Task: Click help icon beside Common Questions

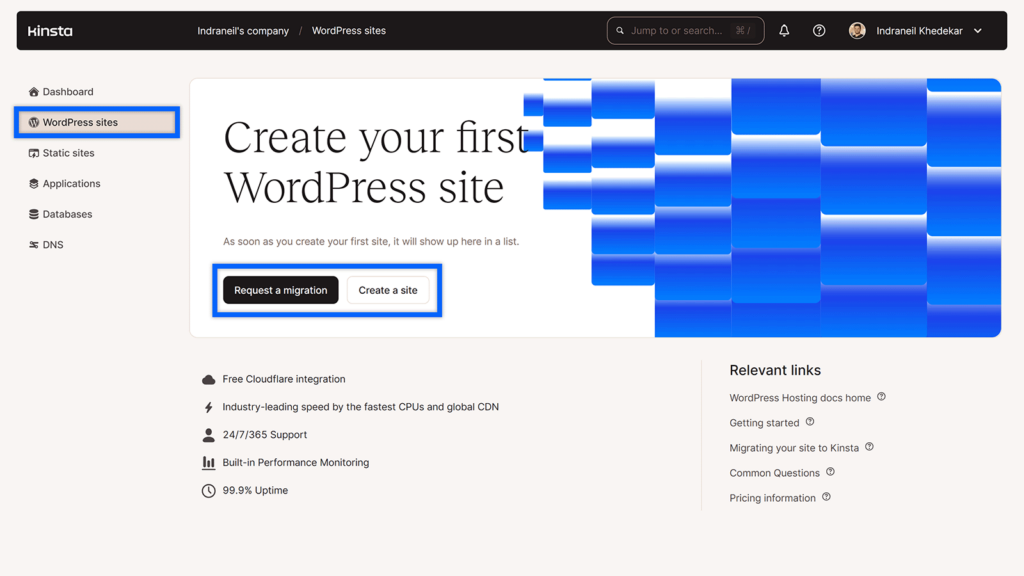Action: click(830, 472)
